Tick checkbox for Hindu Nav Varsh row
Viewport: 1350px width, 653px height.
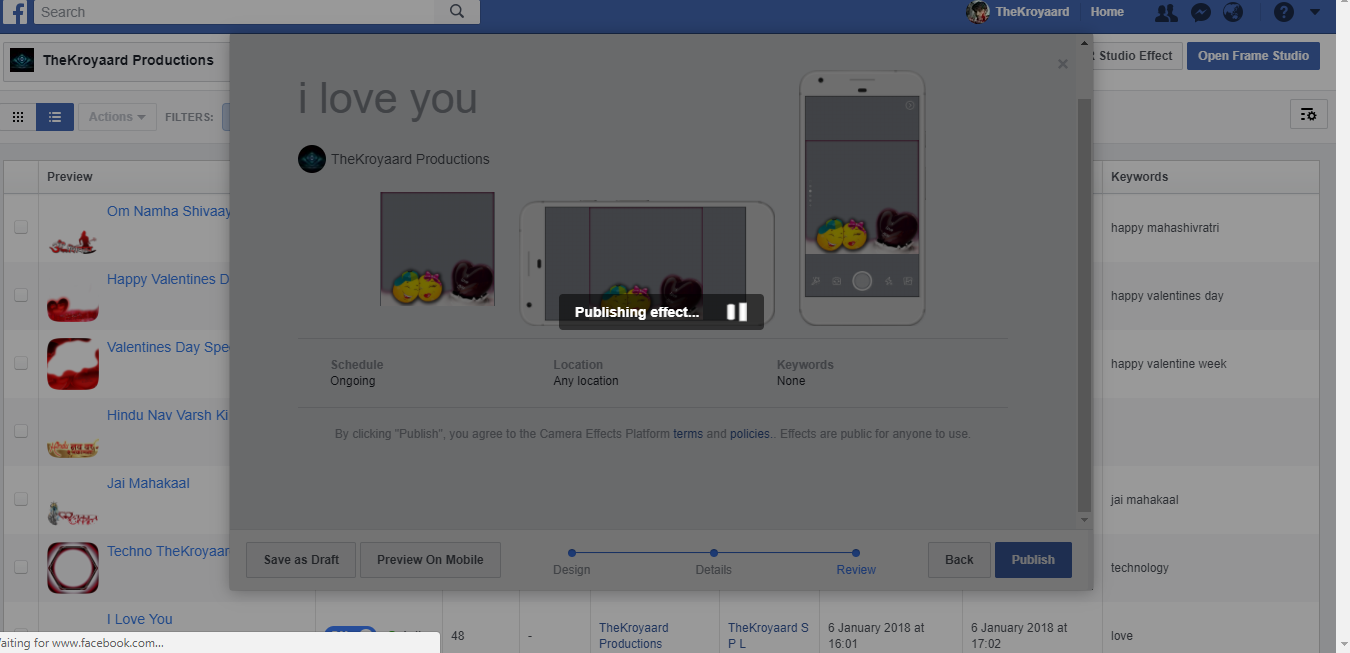coord(21,431)
